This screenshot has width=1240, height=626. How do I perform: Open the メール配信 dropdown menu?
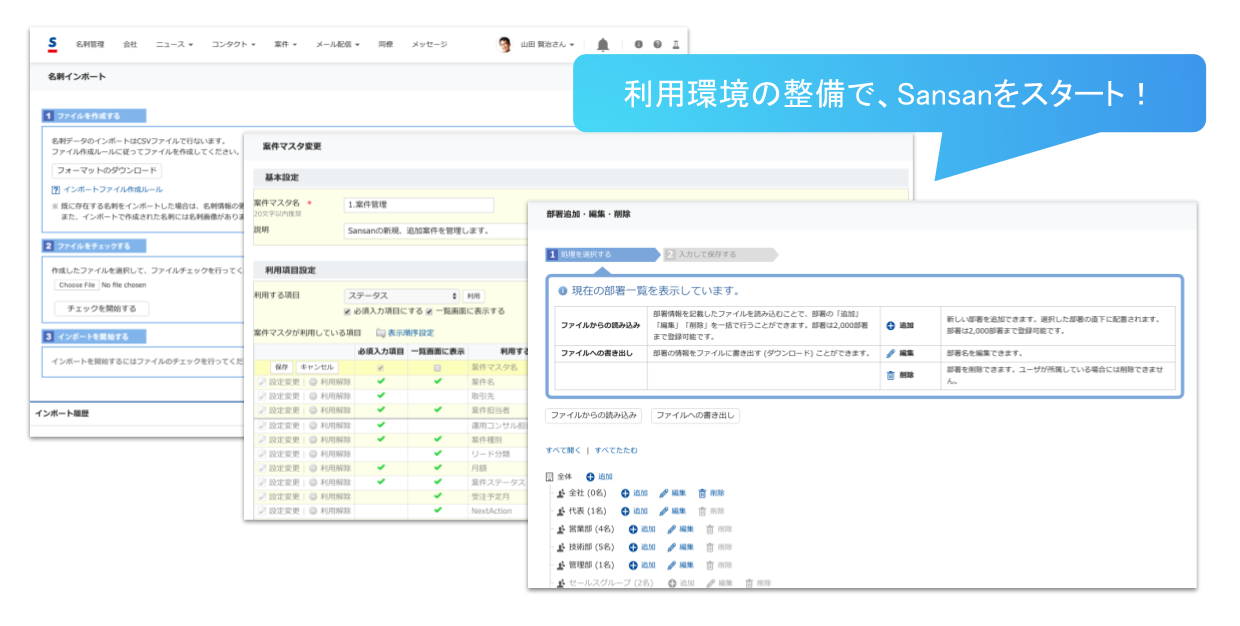tap(338, 45)
